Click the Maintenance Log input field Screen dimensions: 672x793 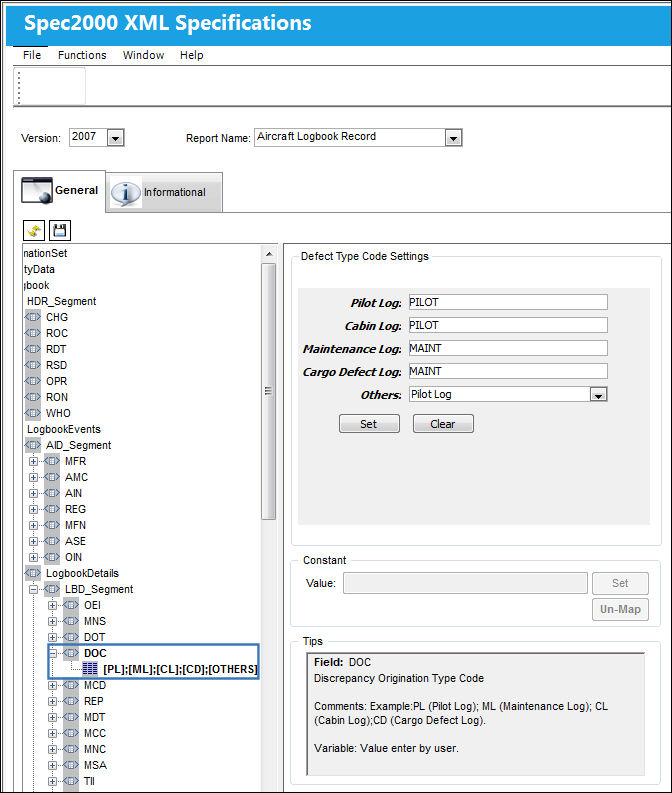coord(508,348)
